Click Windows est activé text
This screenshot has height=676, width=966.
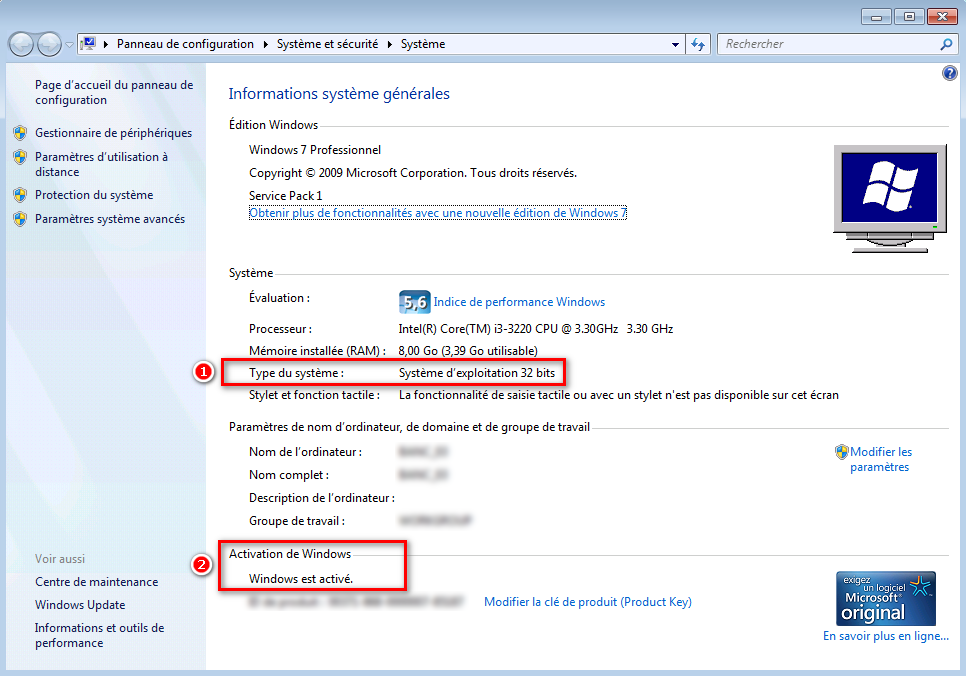point(301,579)
